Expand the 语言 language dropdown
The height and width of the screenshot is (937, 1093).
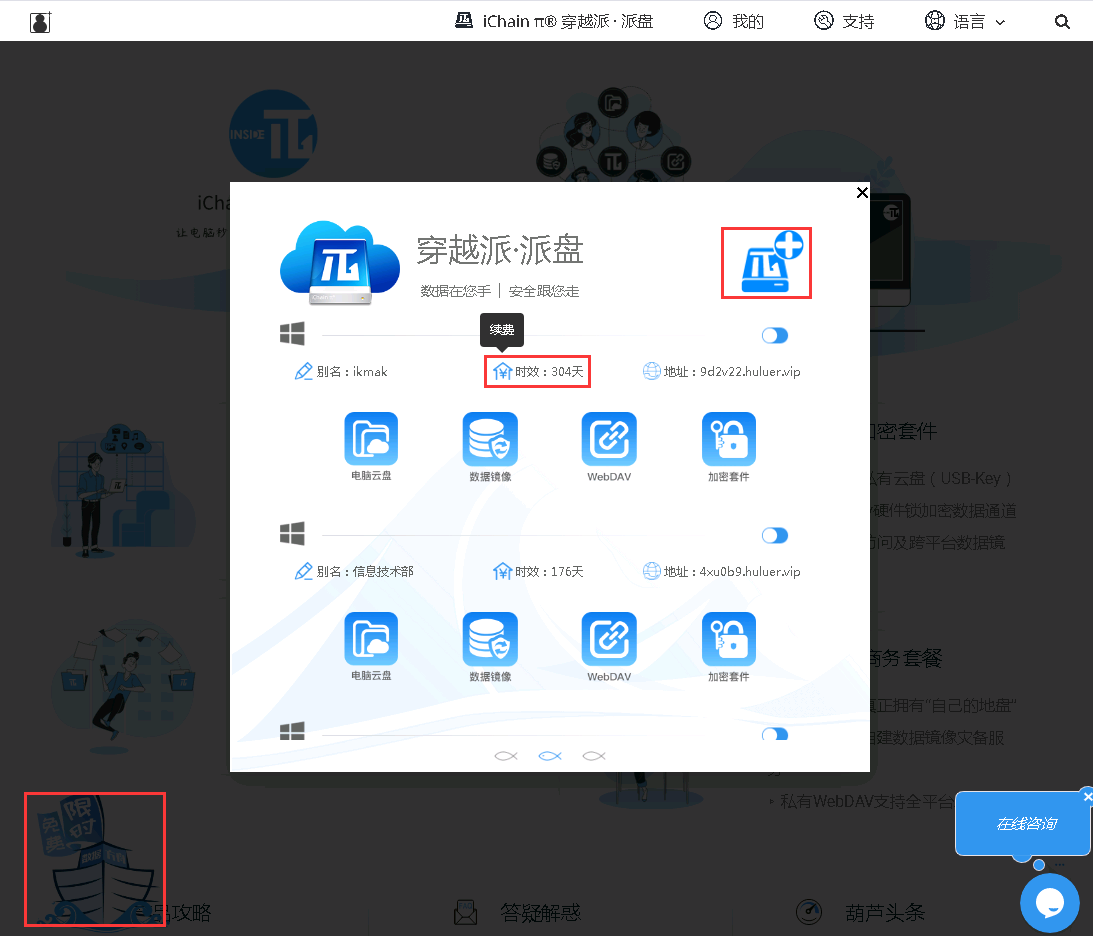pyautogui.click(x=965, y=22)
